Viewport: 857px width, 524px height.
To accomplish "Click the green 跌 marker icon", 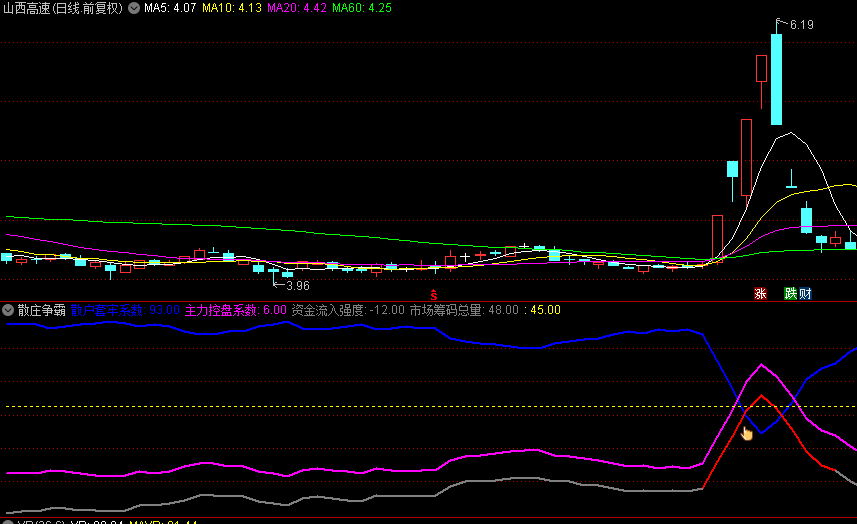I will coord(790,293).
